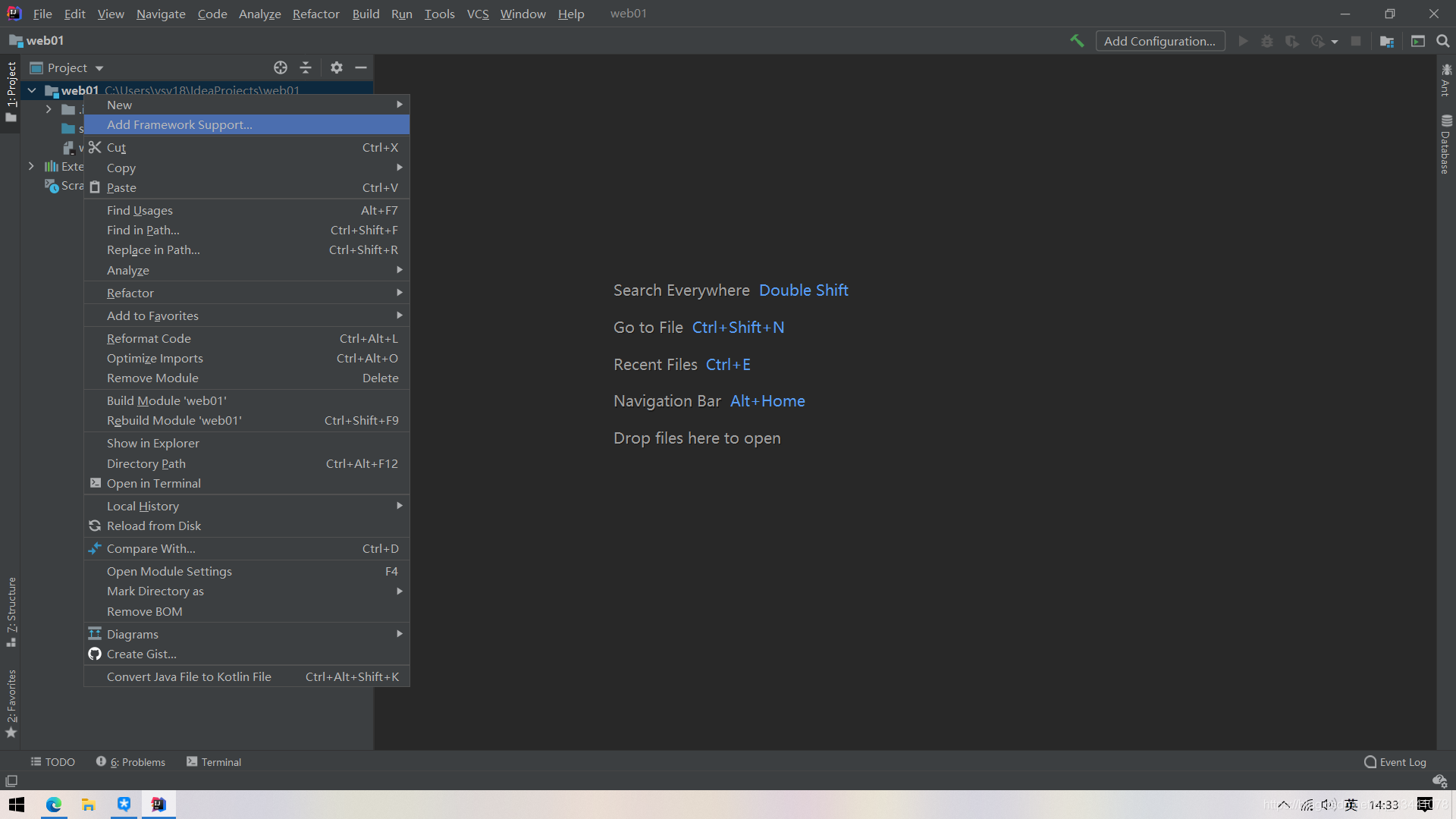Click the Project panel hide button
This screenshot has height=819, width=1456.
tap(360, 67)
